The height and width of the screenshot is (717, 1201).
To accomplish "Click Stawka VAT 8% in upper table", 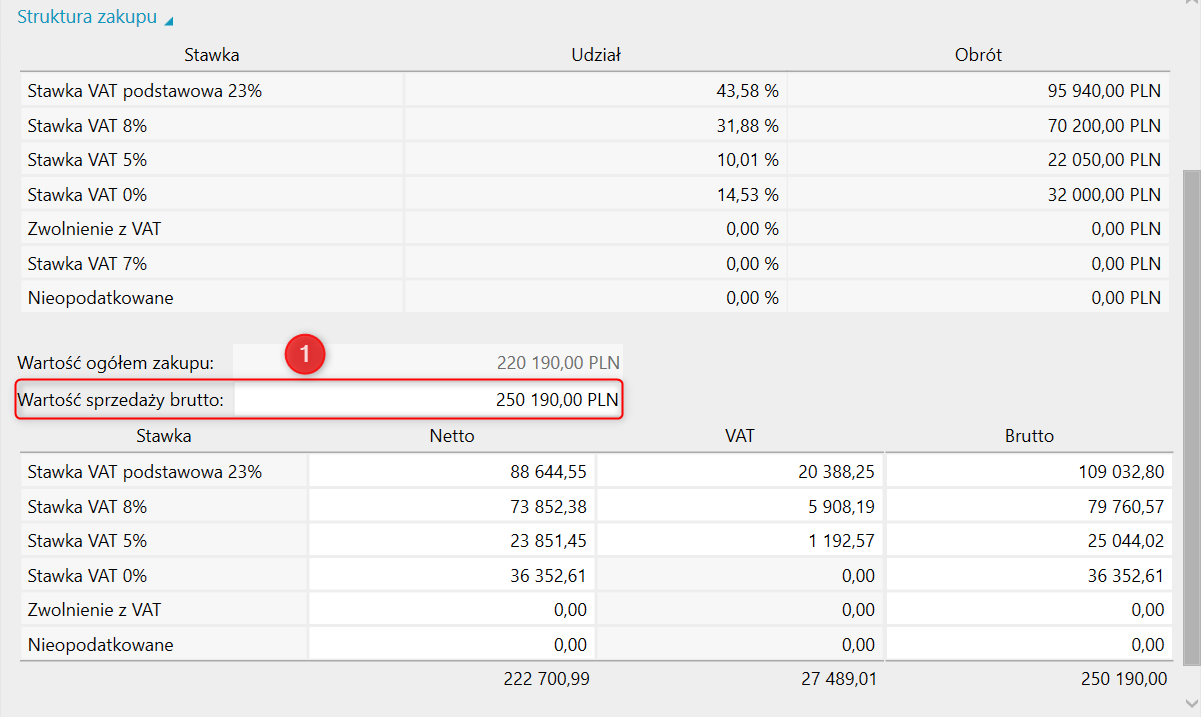I will [212, 126].
